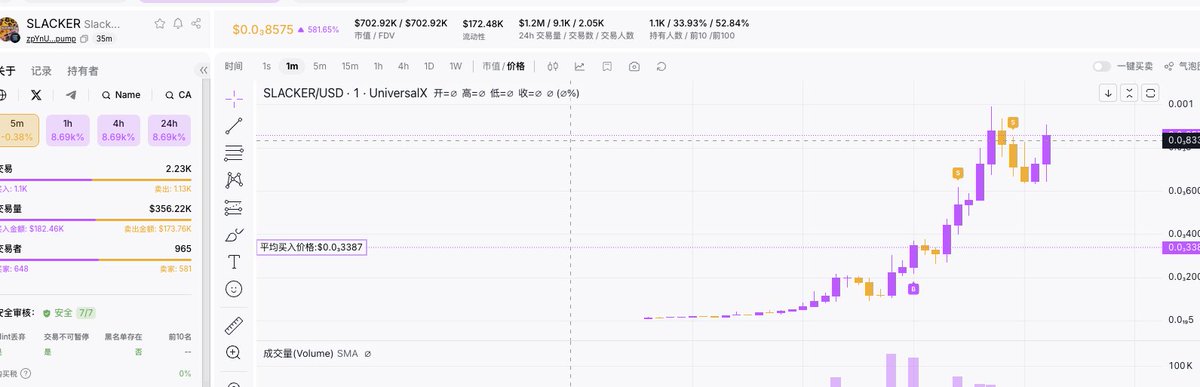Viewport: 1200px width, 387px height.
Task: Take a chart snapshot with camera icon
Action: coord(634,67)
